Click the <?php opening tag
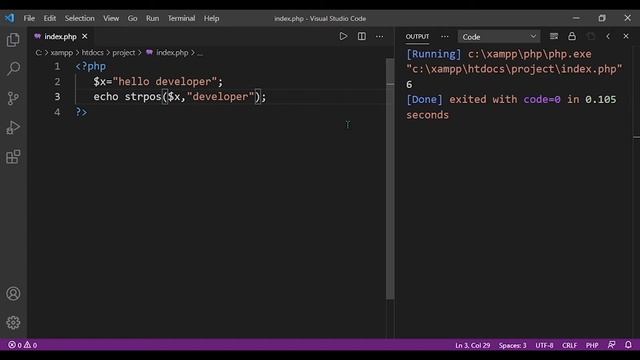Screen dimensions: 640x360 [x=91, y=66]
